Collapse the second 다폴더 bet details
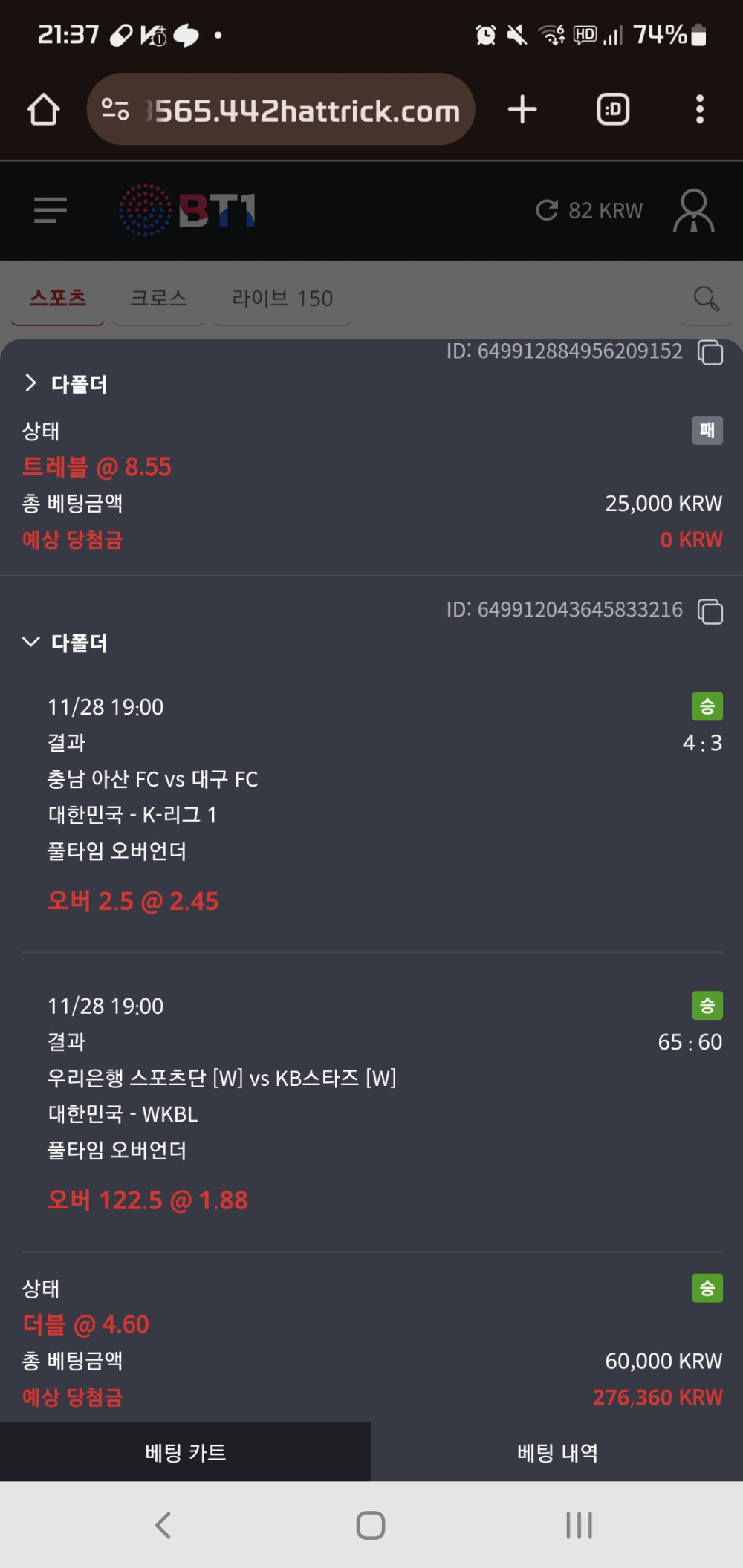Image resolution: width=743 pixels, height=1568 pixels. tap(31, 642)
